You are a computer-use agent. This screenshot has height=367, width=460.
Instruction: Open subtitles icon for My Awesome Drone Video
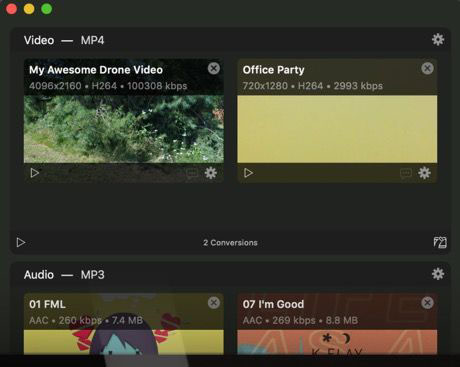pos(192,173)
